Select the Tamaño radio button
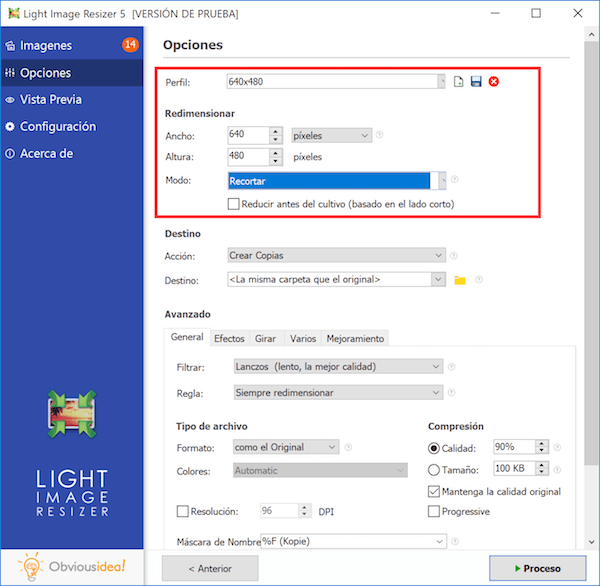The image size is (600, 586). point(434,470)
